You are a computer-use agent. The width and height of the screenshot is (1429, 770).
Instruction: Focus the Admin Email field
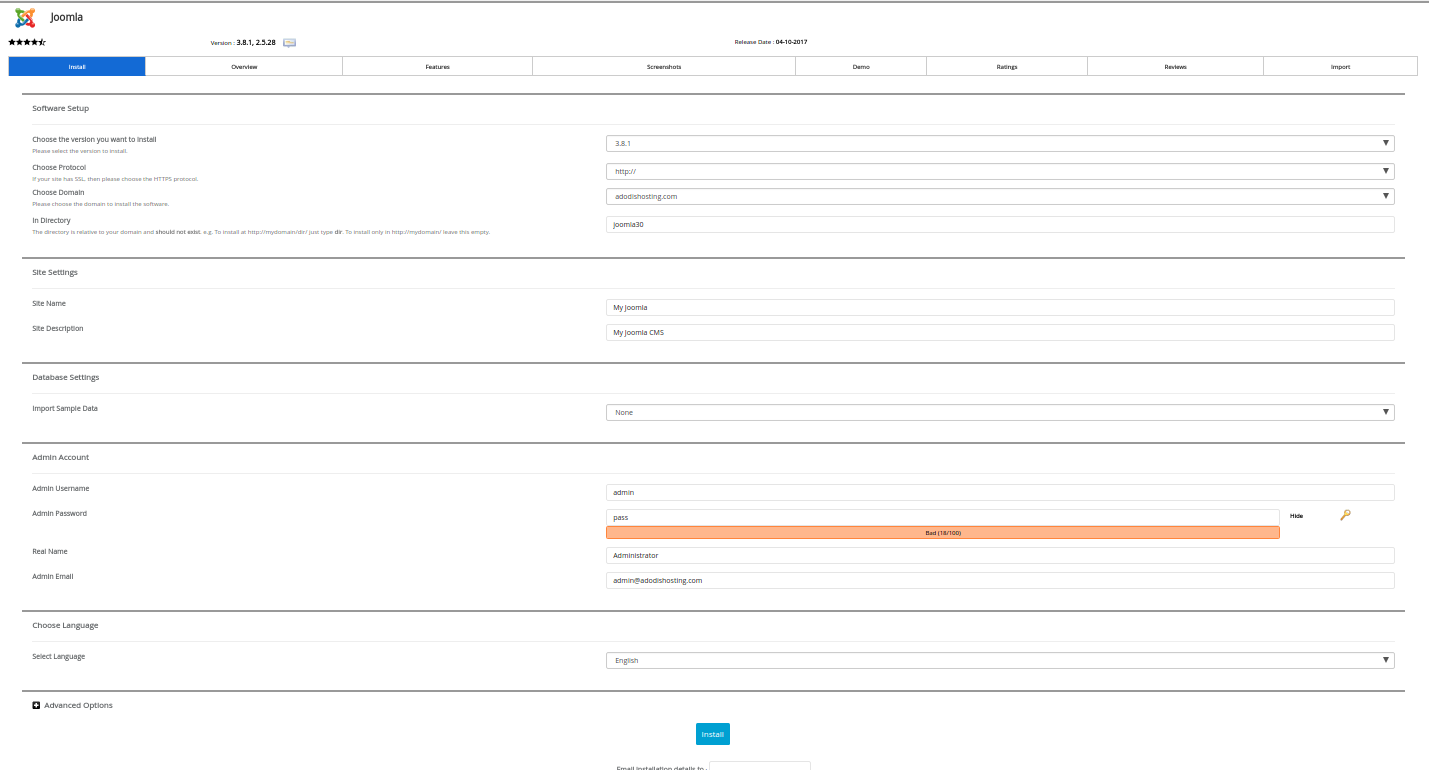tap(1000, 580)
